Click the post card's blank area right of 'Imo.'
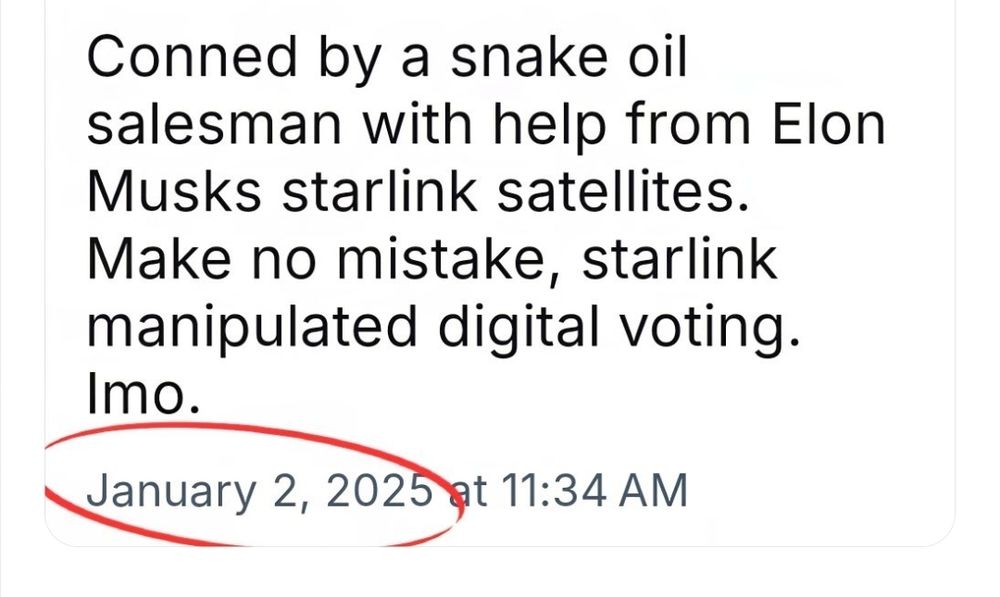Screen dimensions: 1000x597 pos(574,395)
